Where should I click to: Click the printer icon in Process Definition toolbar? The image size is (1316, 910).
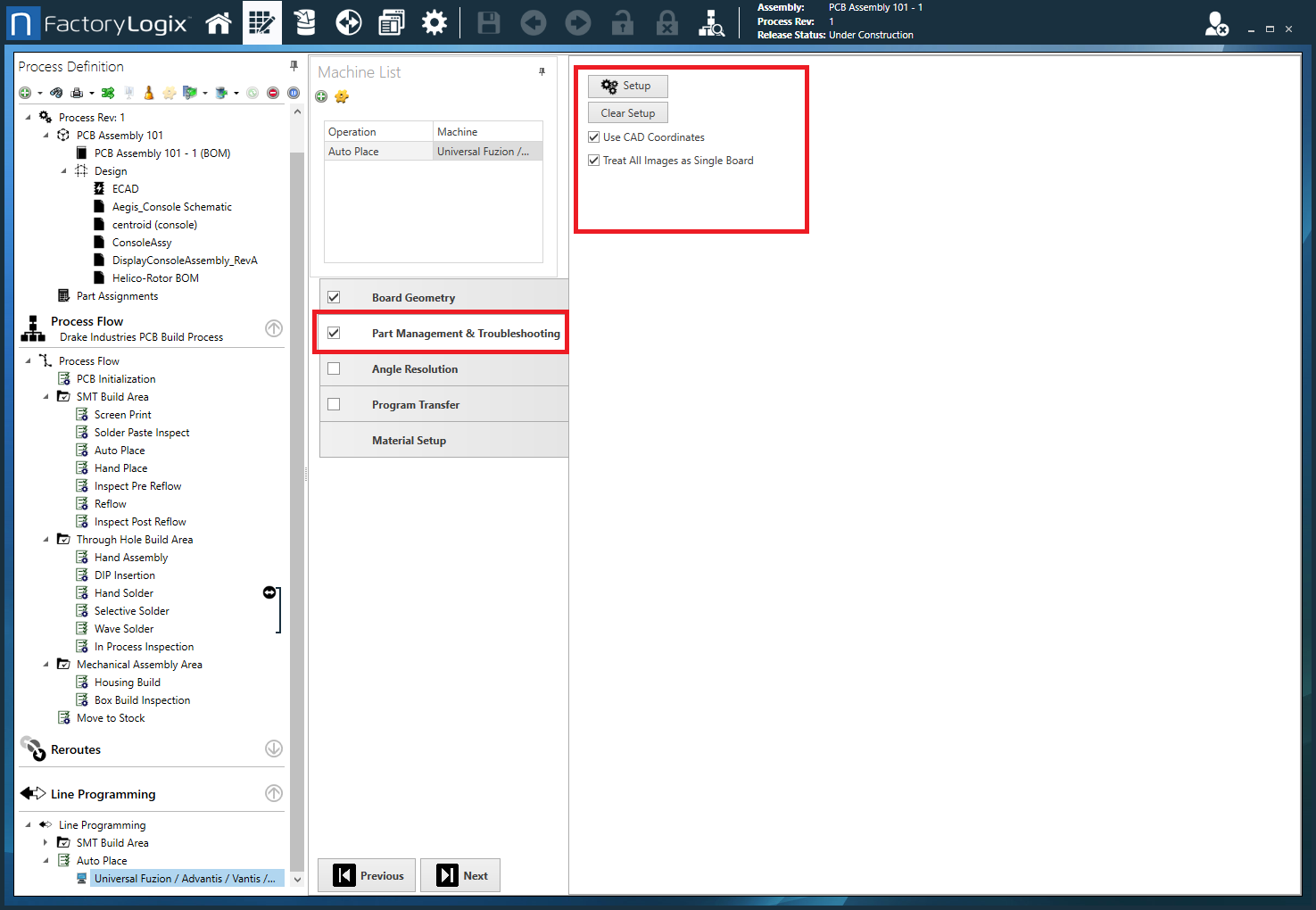pyautogui.click(x=79, y=92)
